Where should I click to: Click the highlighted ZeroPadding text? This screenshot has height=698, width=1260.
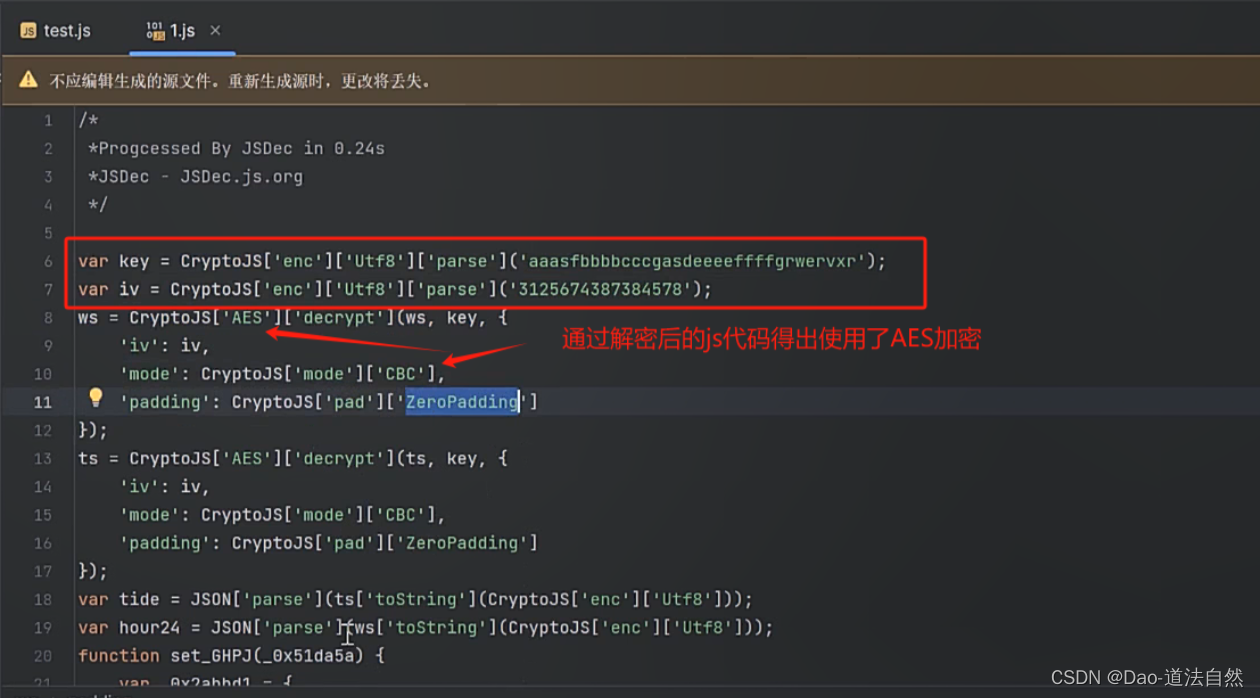(x=461, y=401)
